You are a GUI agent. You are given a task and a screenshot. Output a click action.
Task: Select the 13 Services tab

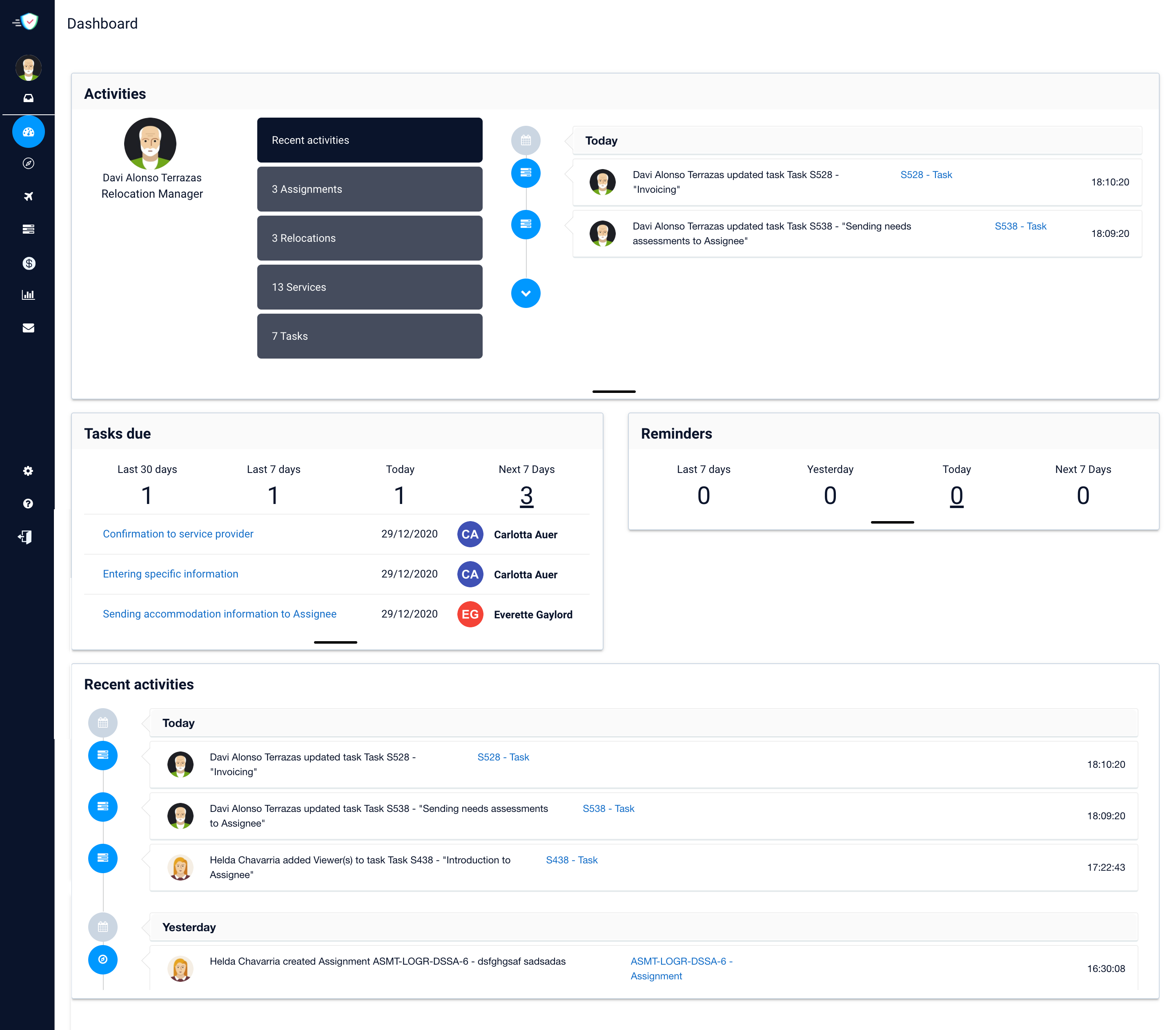tap(370, 287)
